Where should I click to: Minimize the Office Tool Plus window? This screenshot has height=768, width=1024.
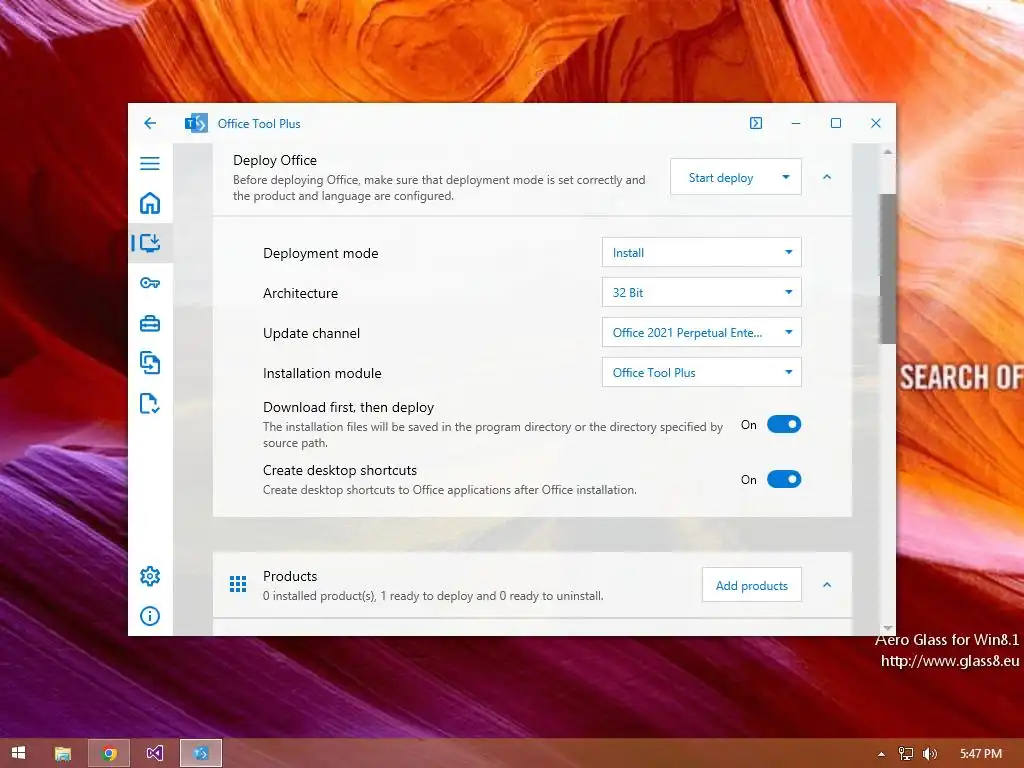click(x=795, y=123)
